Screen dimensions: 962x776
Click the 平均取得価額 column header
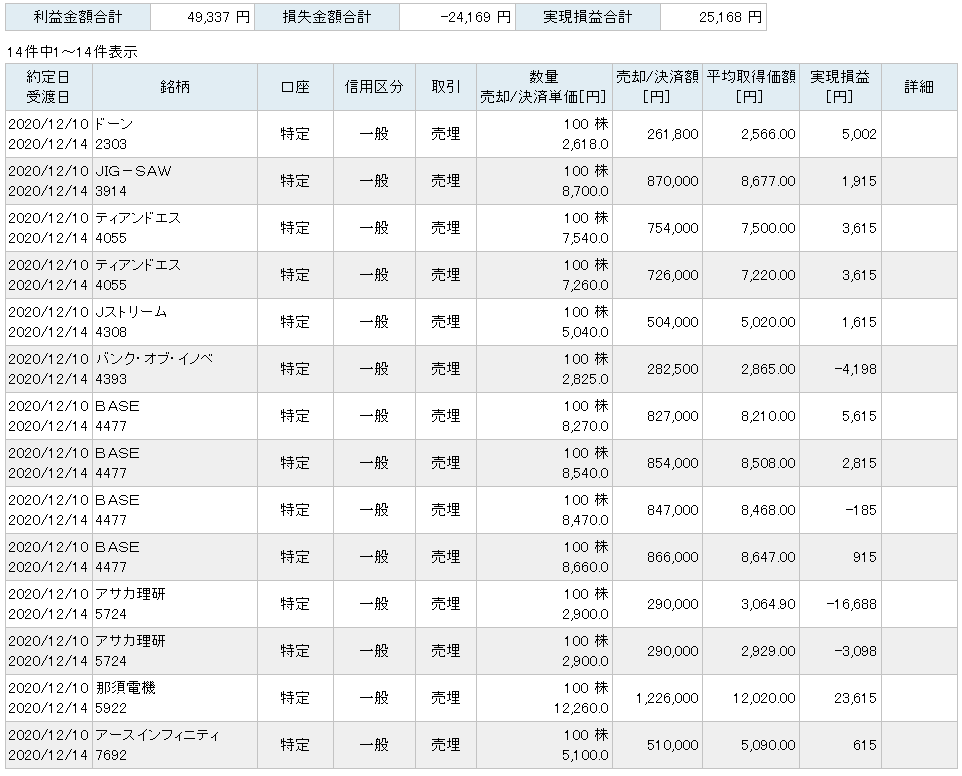coord(751,87)
